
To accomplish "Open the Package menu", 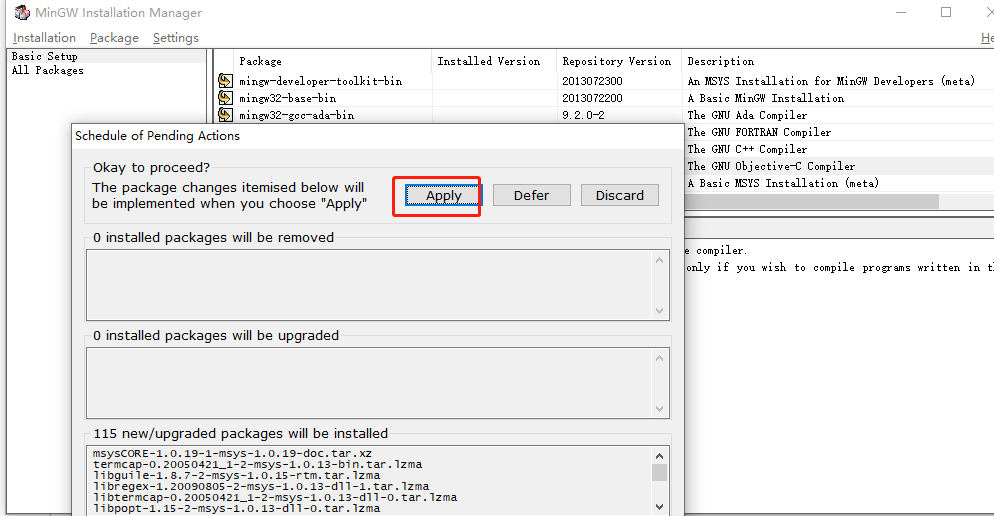I will [114, 38].
